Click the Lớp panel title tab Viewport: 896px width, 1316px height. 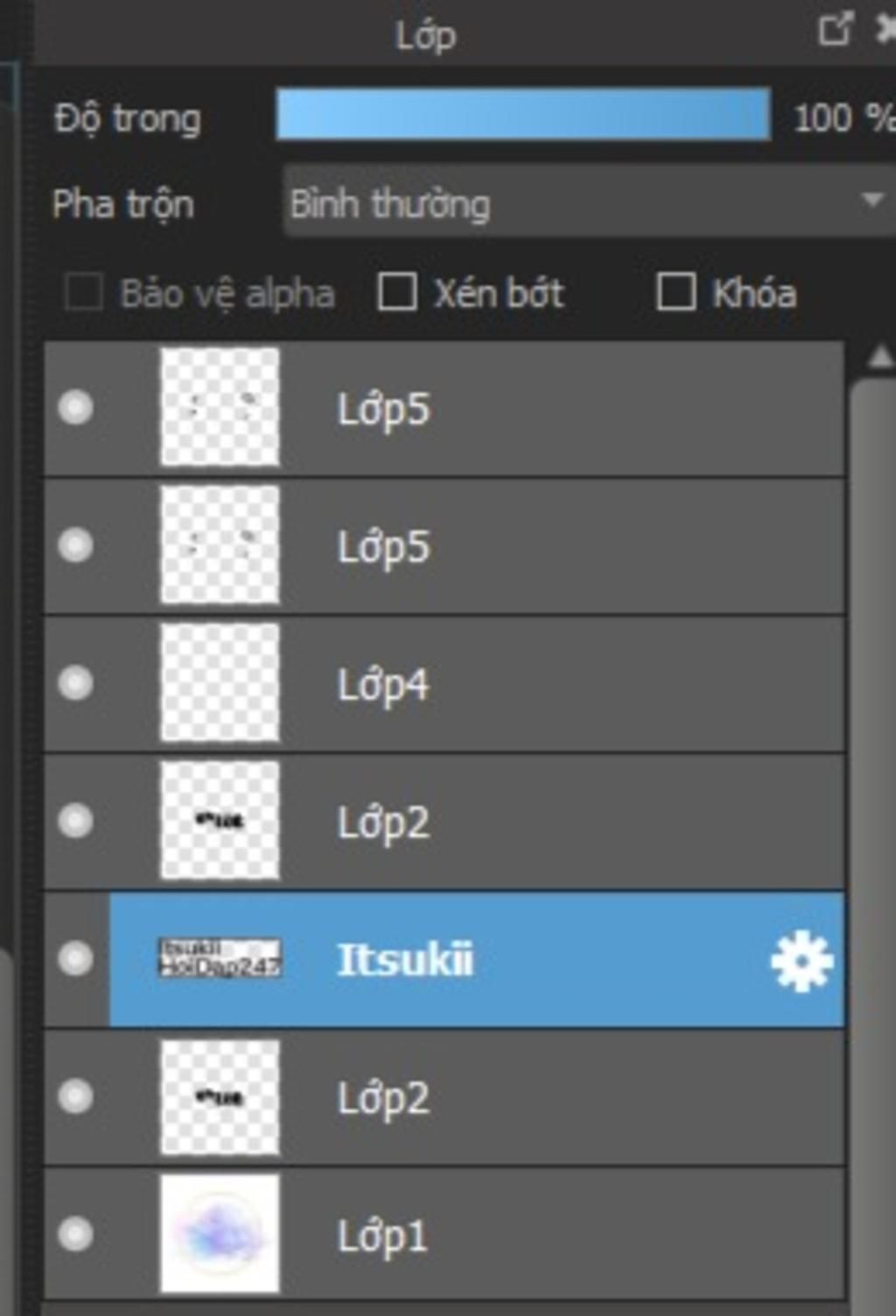(425, 35)
